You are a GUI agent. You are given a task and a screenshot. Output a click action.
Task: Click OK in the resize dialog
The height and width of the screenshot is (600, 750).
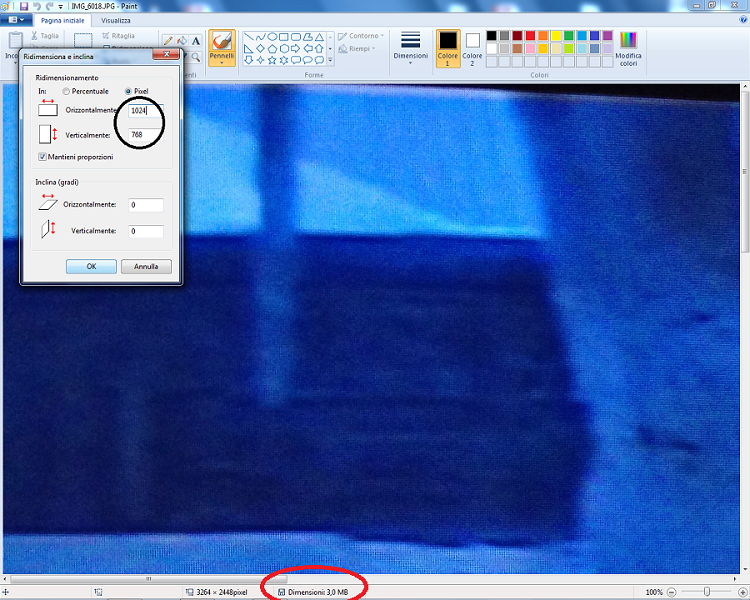[91, 267]
